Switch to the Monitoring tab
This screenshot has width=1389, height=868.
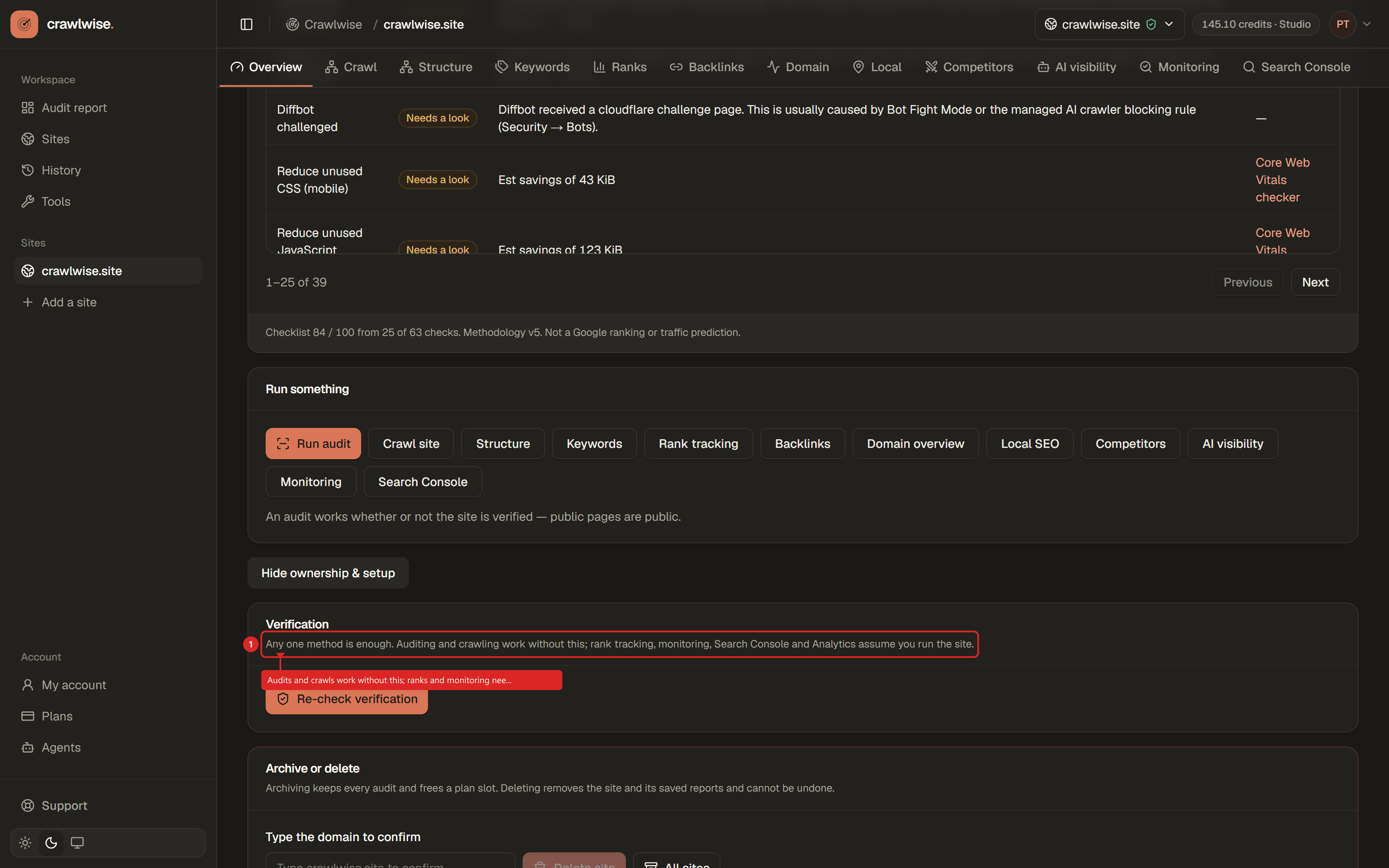[1179, 67]
